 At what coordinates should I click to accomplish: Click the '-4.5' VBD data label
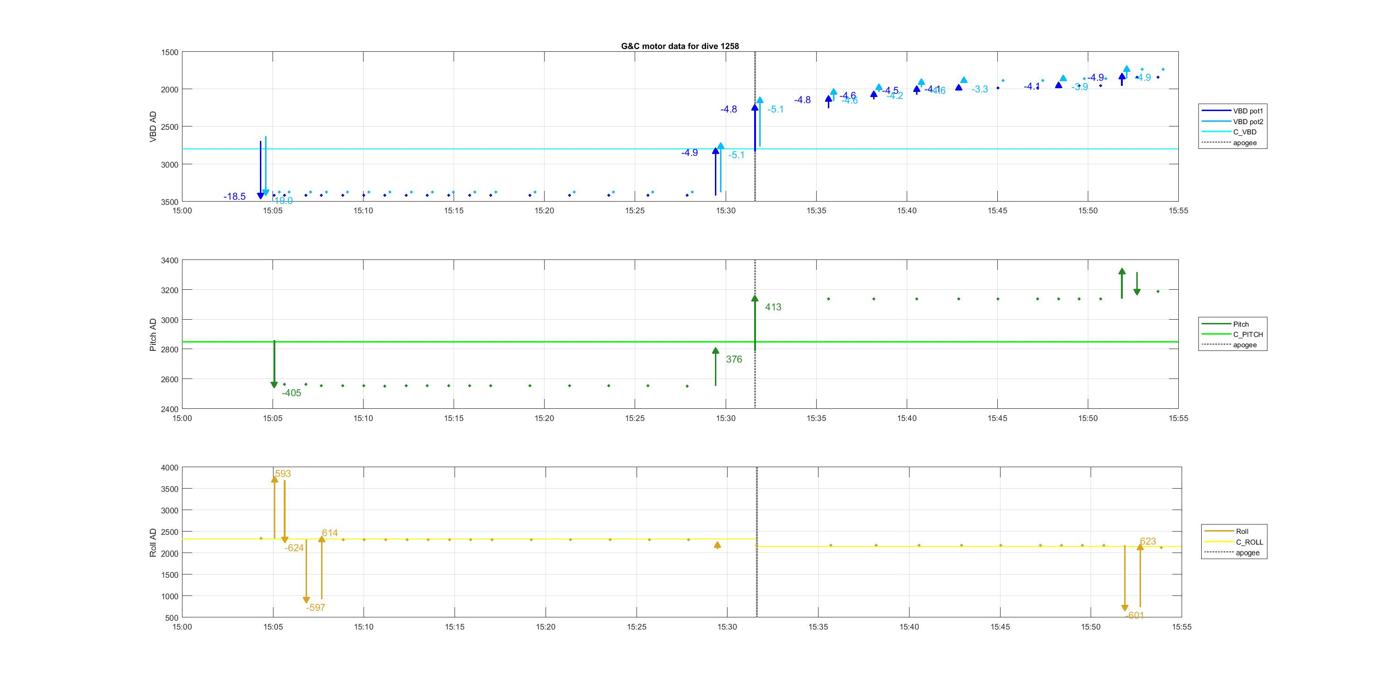pos(890,91)
